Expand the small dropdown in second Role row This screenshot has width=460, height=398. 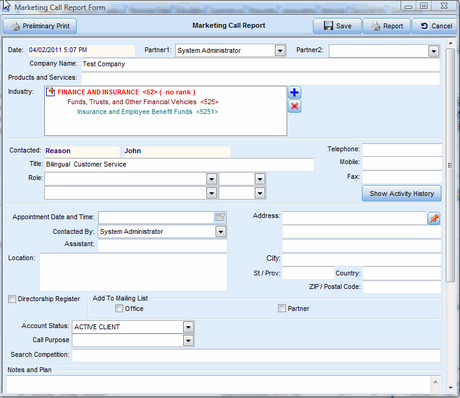260,193
